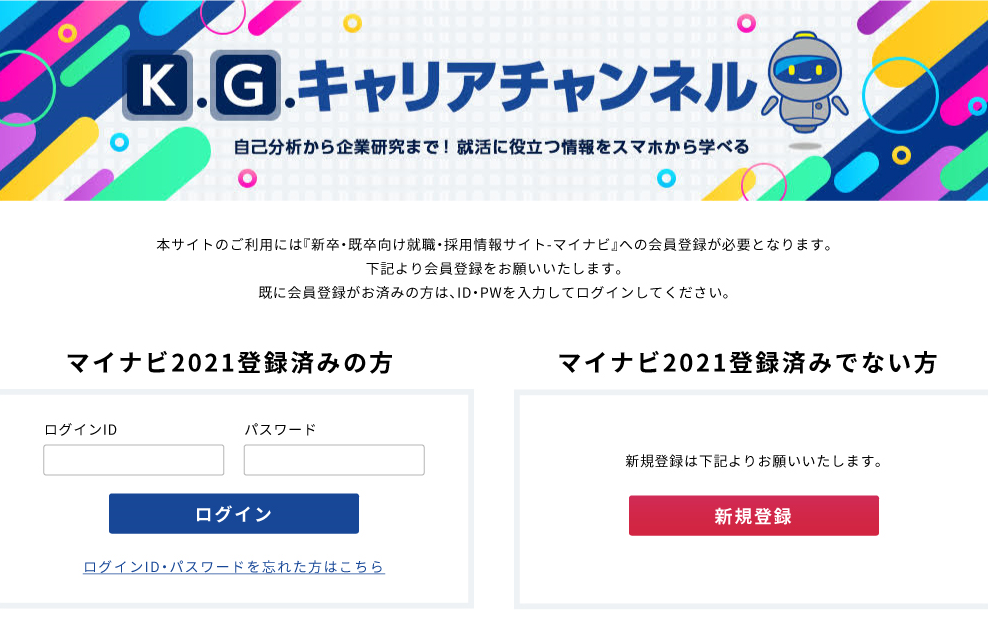The width and height of the screenshot is (988, 617).
Task: Open 新規登録 to create a new account
Action: (x=753, y=515)
